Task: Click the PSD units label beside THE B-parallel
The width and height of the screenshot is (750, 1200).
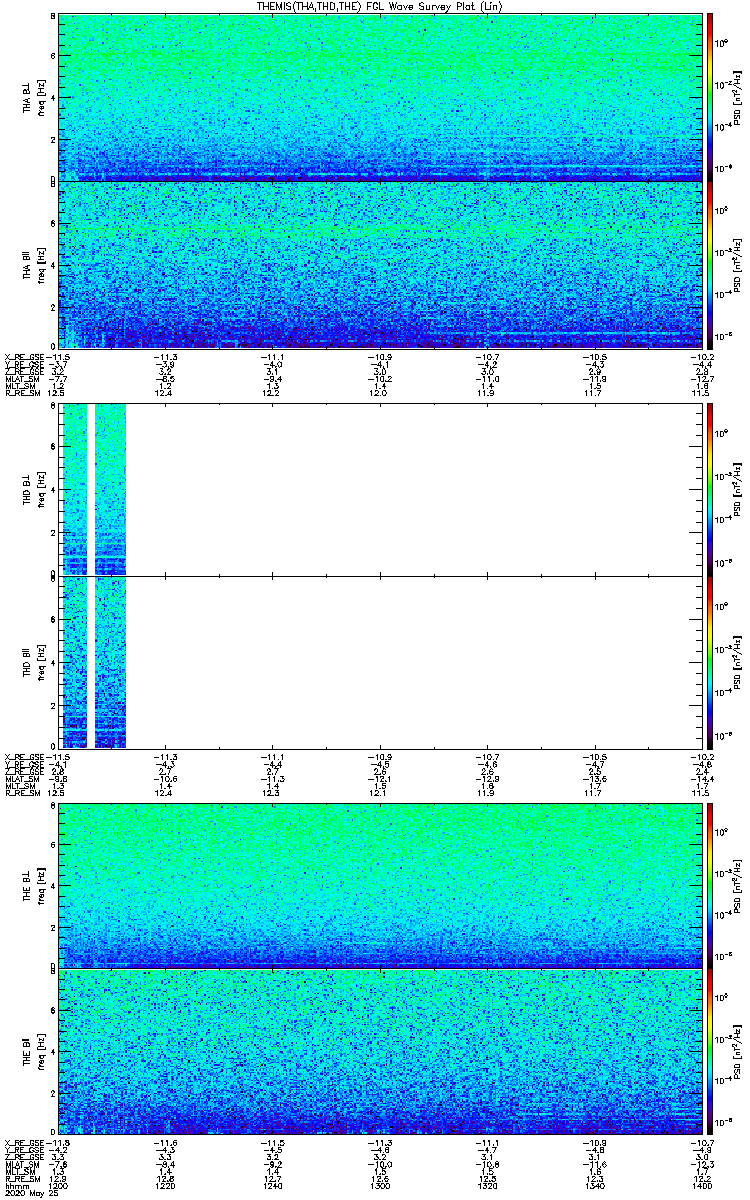Action: coord(735,1053)
